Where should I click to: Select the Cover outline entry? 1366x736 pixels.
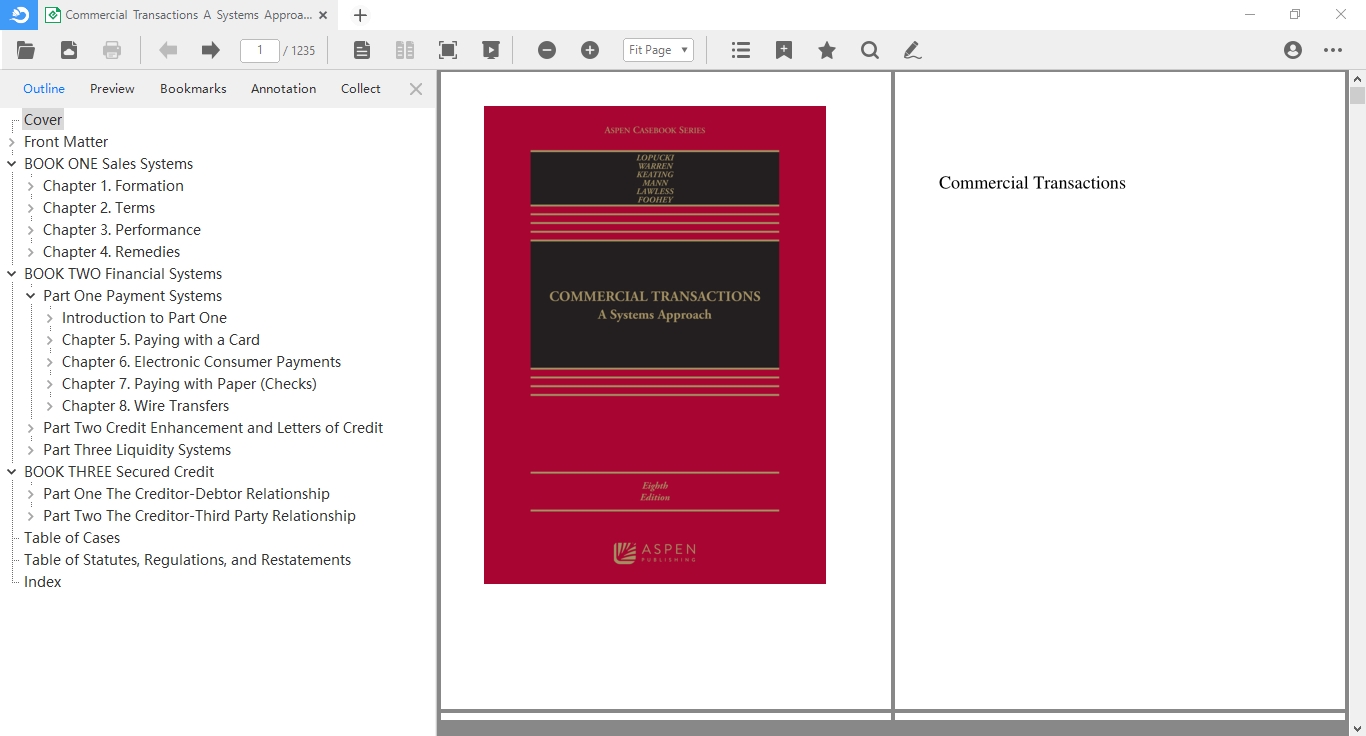point(43,120)
